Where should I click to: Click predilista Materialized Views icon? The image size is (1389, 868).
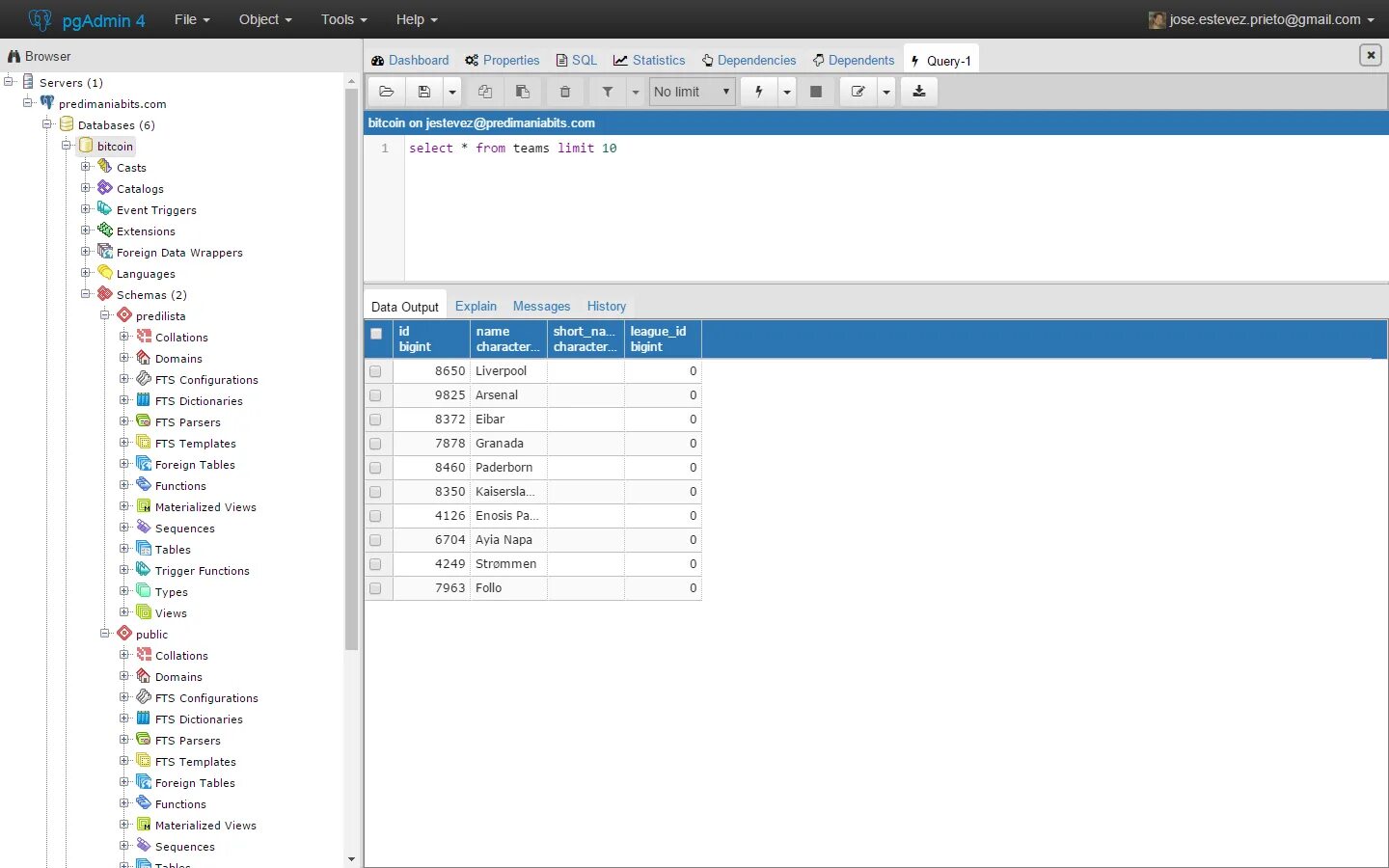[x=144, y=506]
